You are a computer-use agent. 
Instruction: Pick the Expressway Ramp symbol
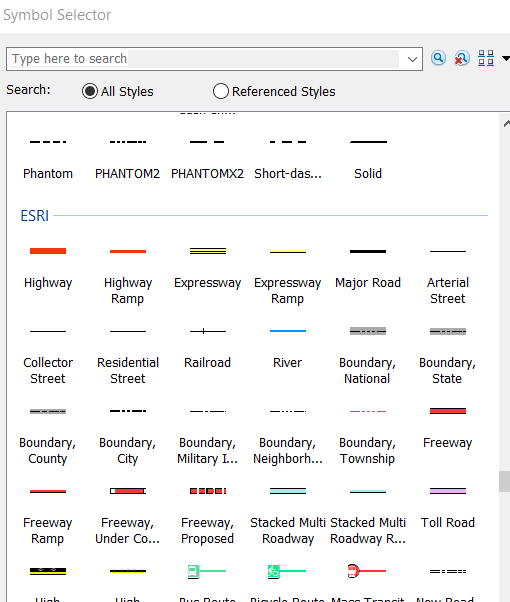(288, 274)
